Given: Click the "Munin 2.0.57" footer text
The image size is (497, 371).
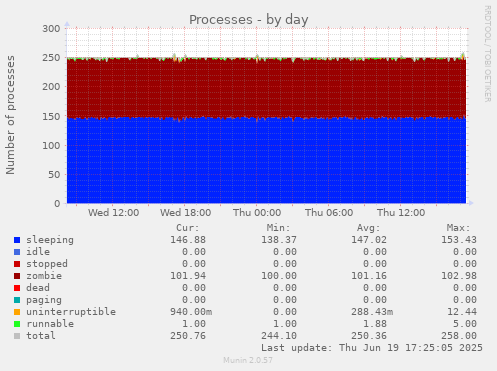Looking at the screenshot, I should (248, 360).
